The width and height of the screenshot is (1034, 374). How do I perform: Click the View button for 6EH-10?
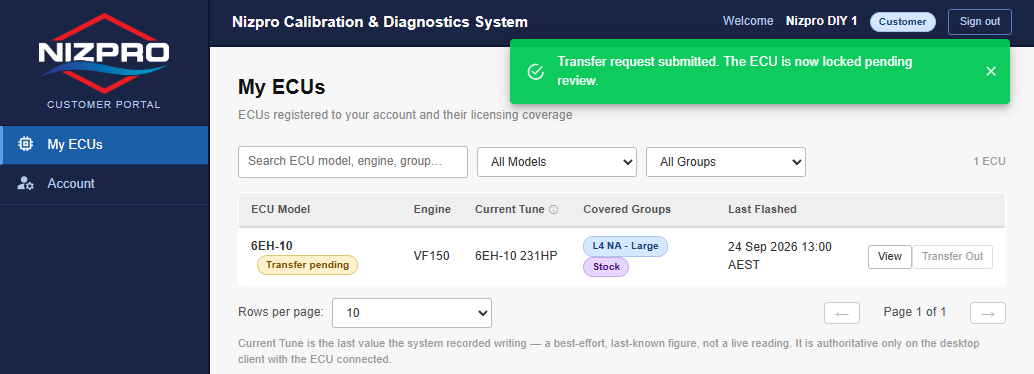[x=890, y=257]
